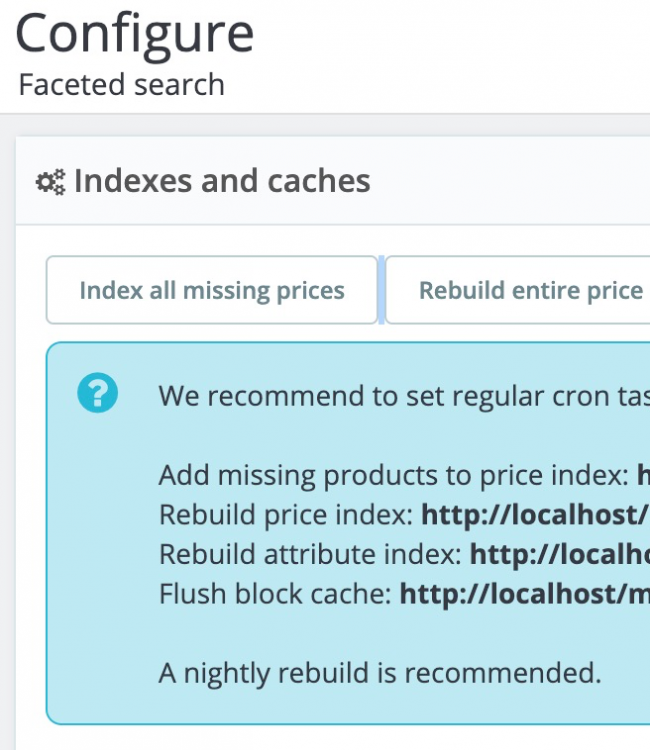Click the 'Rebuild attribute index:' label text
Screen dimensions: 650x750
coord(310,554)
